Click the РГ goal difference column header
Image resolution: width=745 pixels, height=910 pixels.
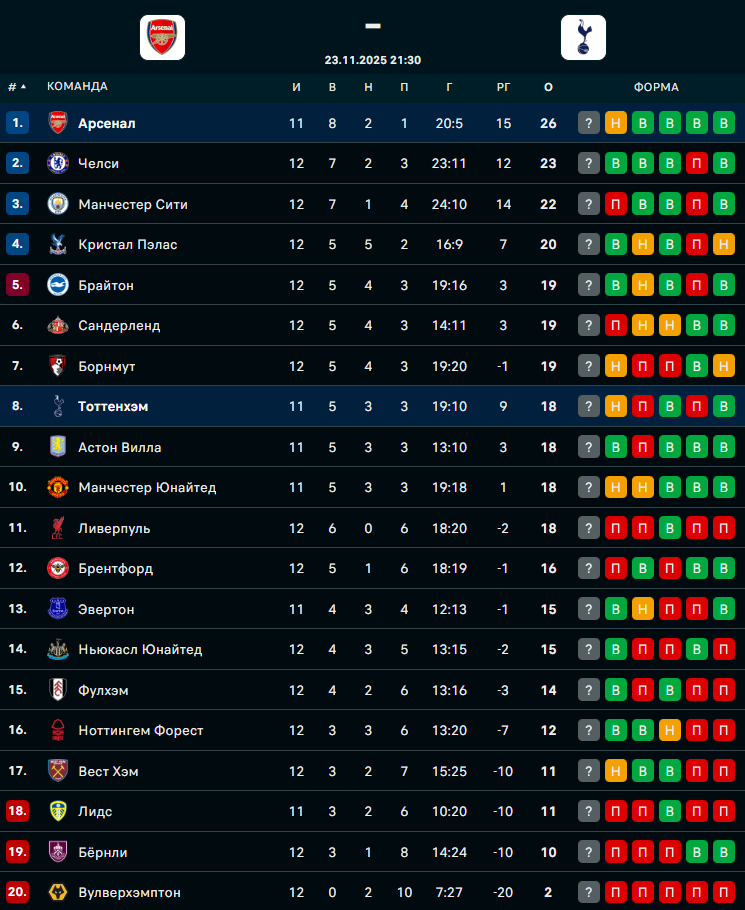coord(504,87)
